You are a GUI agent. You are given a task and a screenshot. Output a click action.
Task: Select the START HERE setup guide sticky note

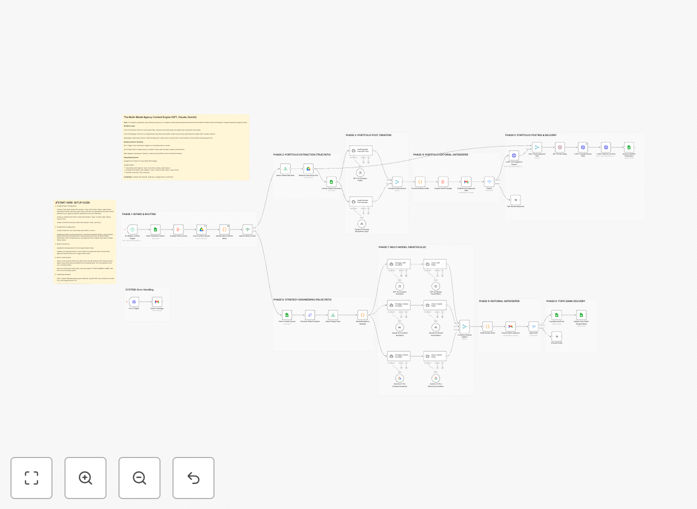click(x=84, y=241)
